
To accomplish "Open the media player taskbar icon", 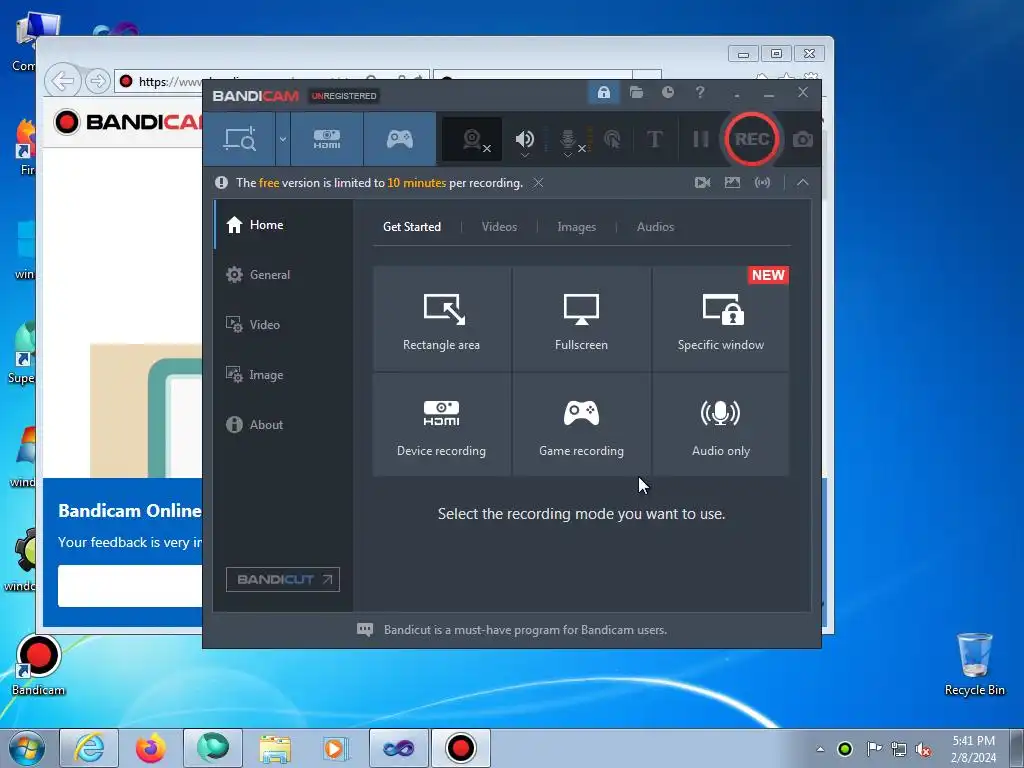I will [x=336, y=748].
